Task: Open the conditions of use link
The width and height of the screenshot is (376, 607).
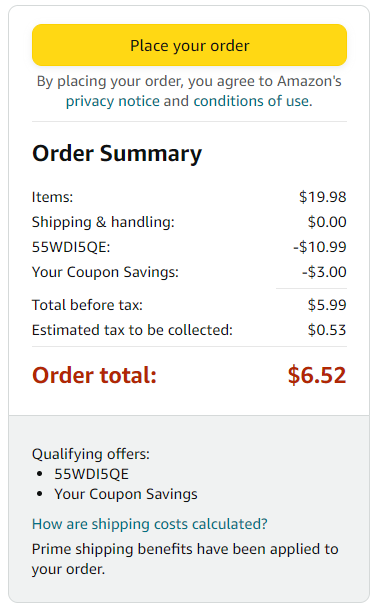Action: [253, 101]
